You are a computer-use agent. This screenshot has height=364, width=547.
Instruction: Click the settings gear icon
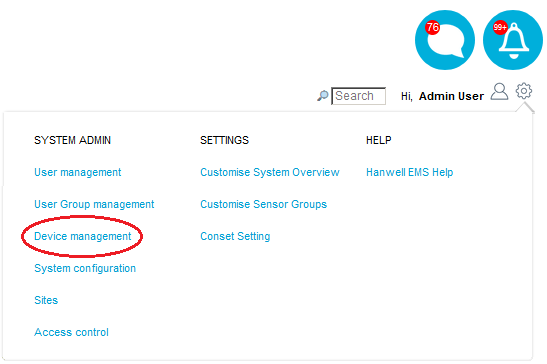click(x=524, y=91)
